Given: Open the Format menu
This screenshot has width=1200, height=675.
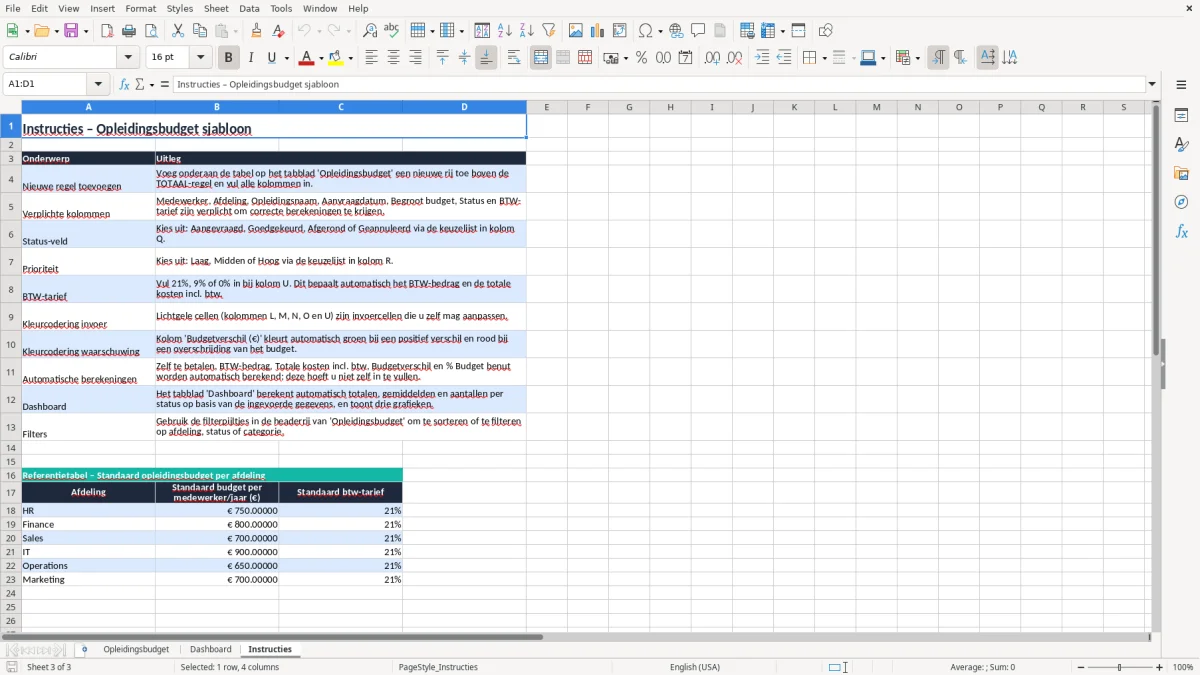Looking at the screenshot, I should point(140,8).
